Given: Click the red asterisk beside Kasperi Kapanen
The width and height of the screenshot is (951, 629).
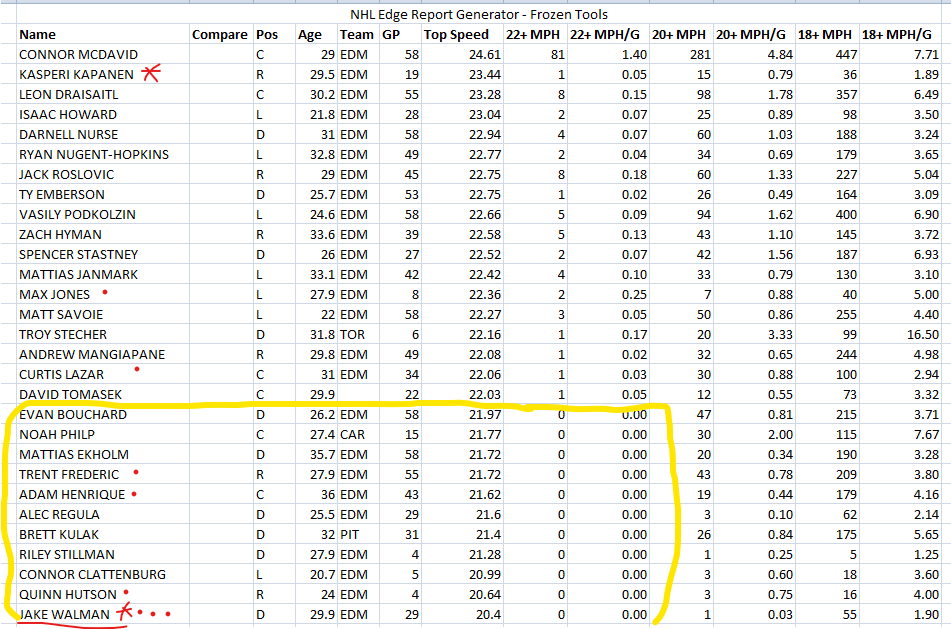Looking at the screenshot, I should [x=151, y=72].
